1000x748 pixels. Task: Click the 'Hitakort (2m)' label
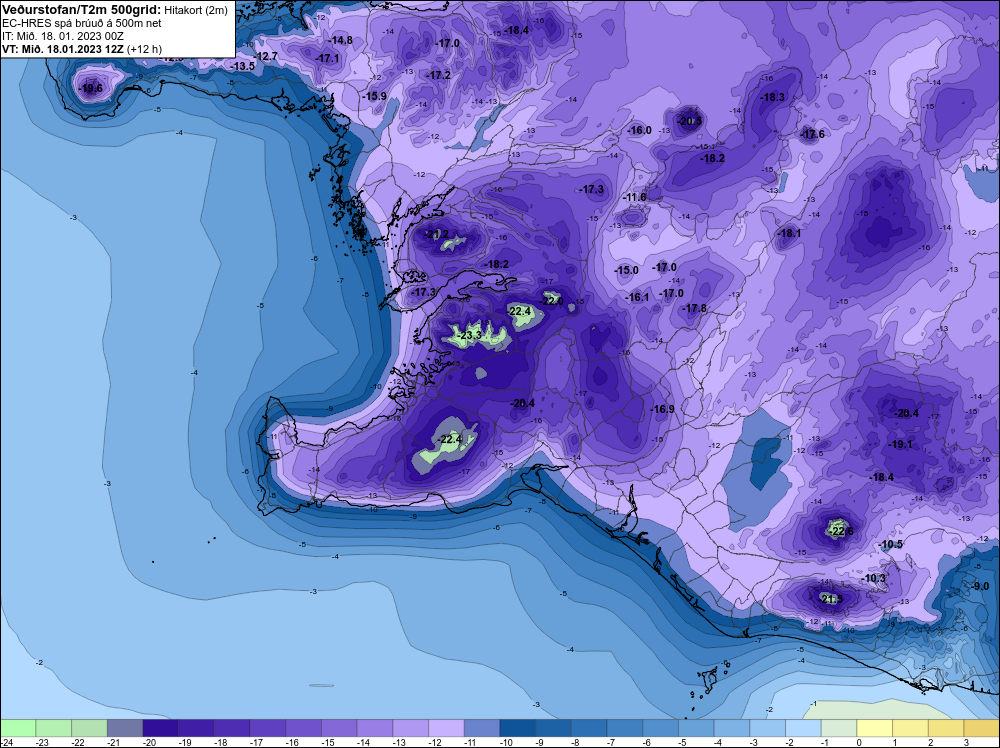[195, 10]
